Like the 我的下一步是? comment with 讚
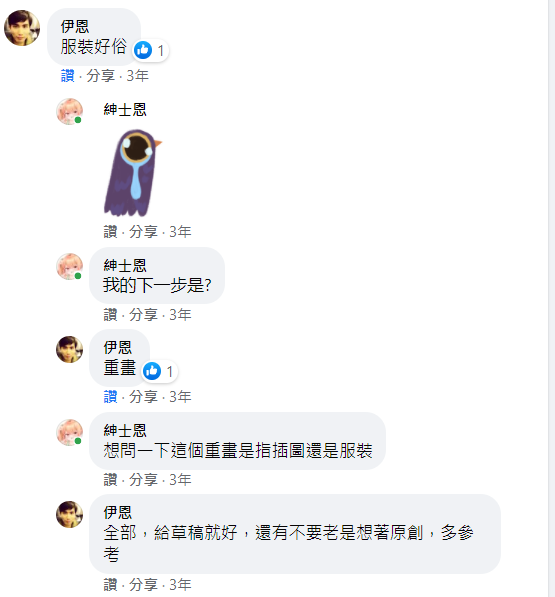The height and width of the screenshot is (597, 555). [x=110, y=314]
